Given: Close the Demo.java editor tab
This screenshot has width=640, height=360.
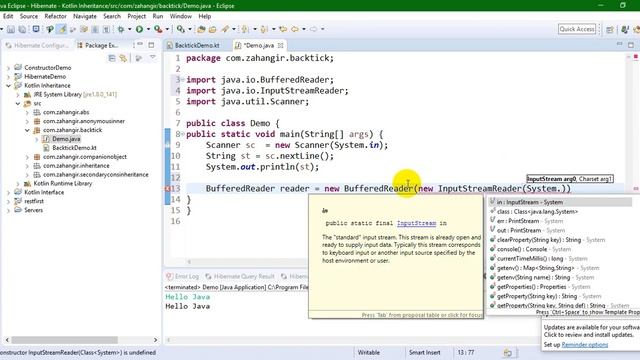Looking at the screenshot, I should click(280, 45).
